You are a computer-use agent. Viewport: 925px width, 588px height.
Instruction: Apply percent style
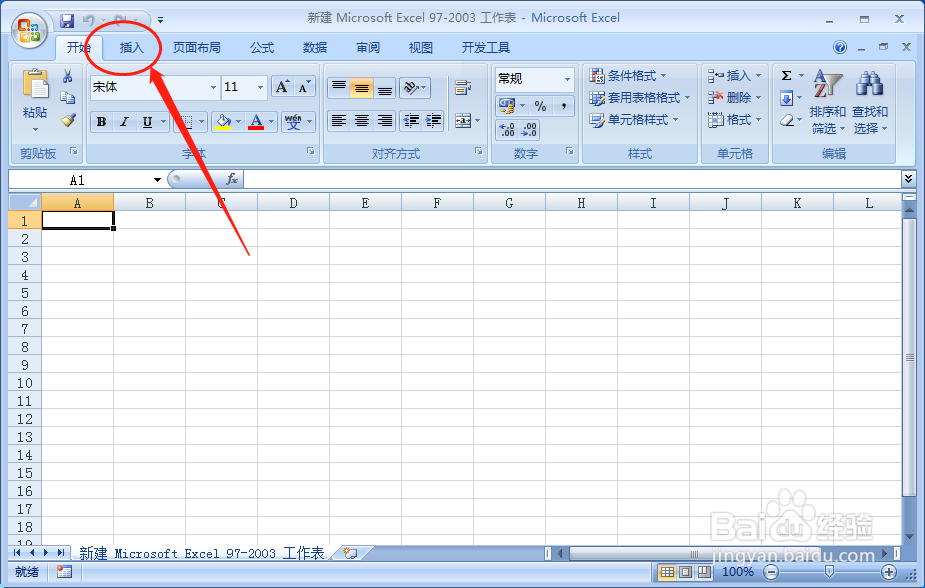point(540,106)
